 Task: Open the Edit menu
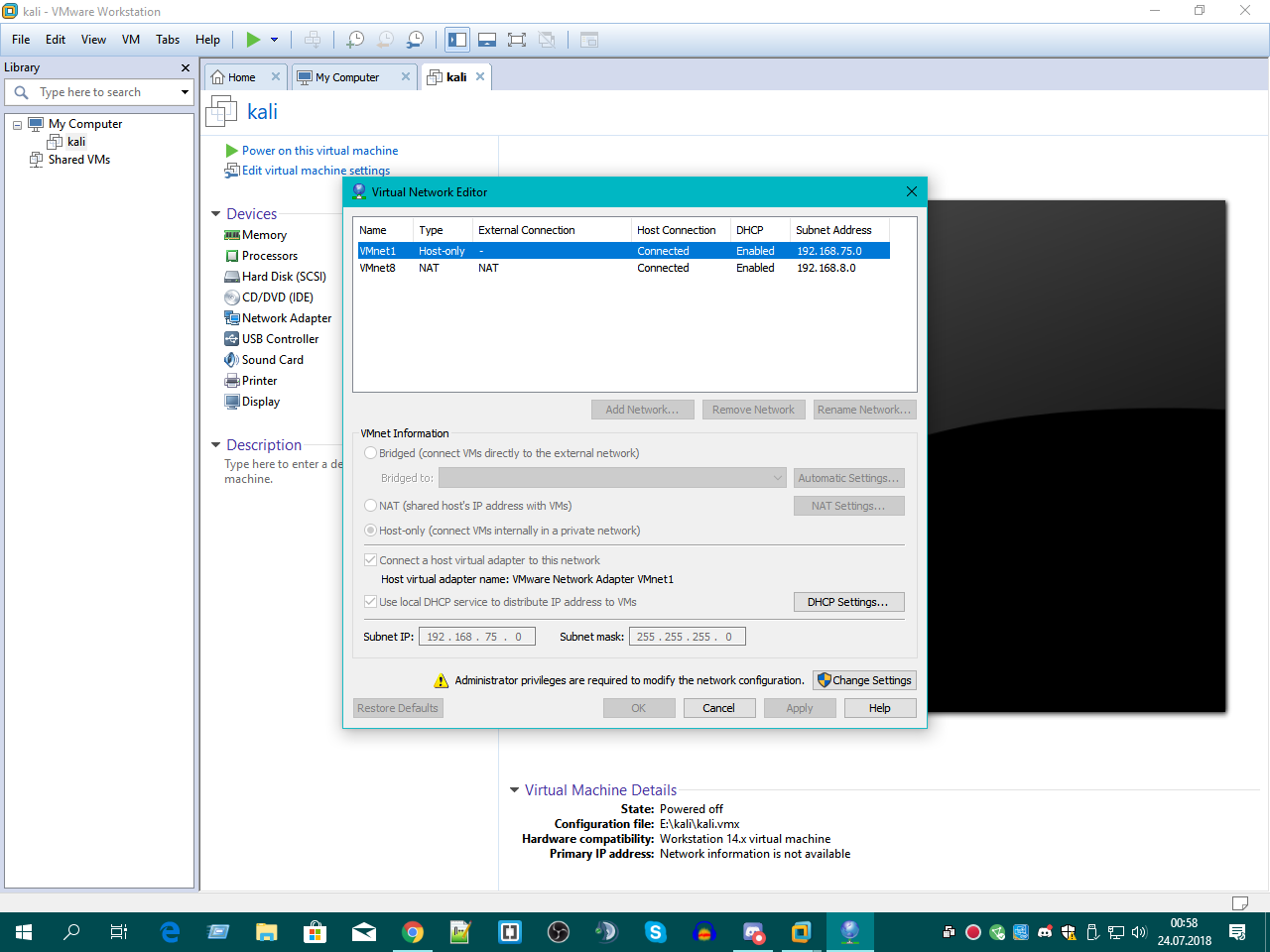[56, 40]
